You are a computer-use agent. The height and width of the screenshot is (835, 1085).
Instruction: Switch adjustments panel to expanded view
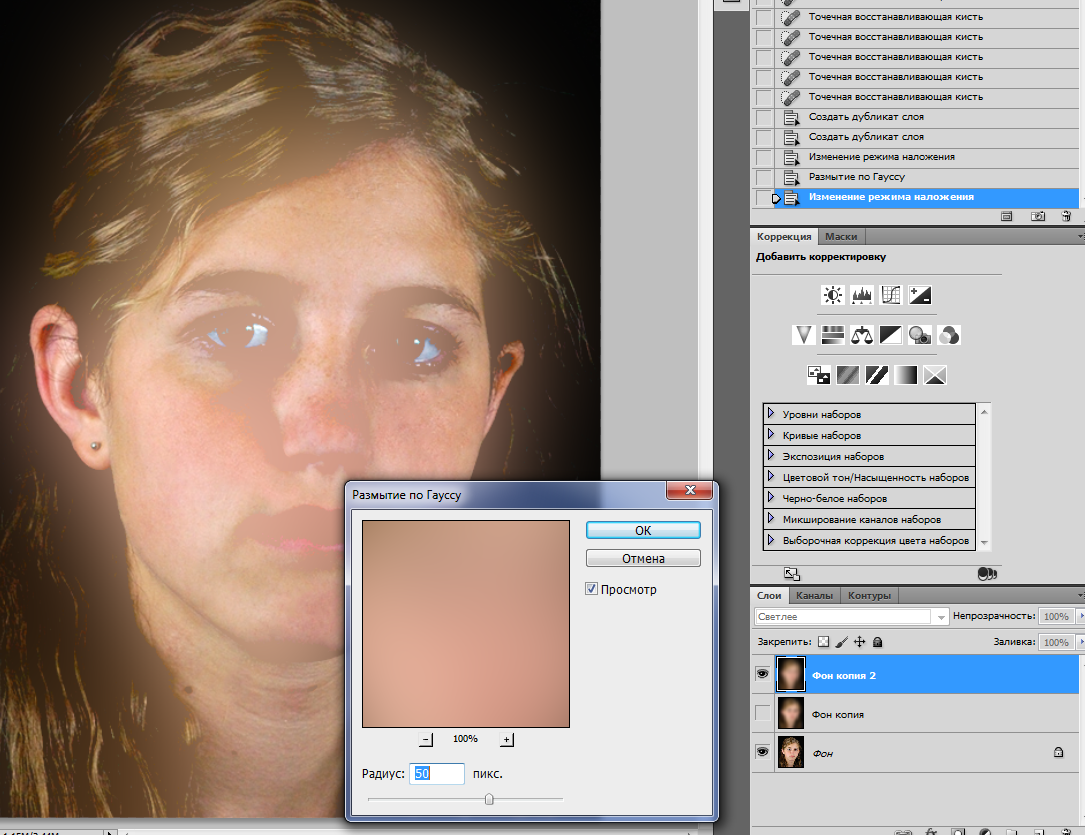[x=792, y=574]
